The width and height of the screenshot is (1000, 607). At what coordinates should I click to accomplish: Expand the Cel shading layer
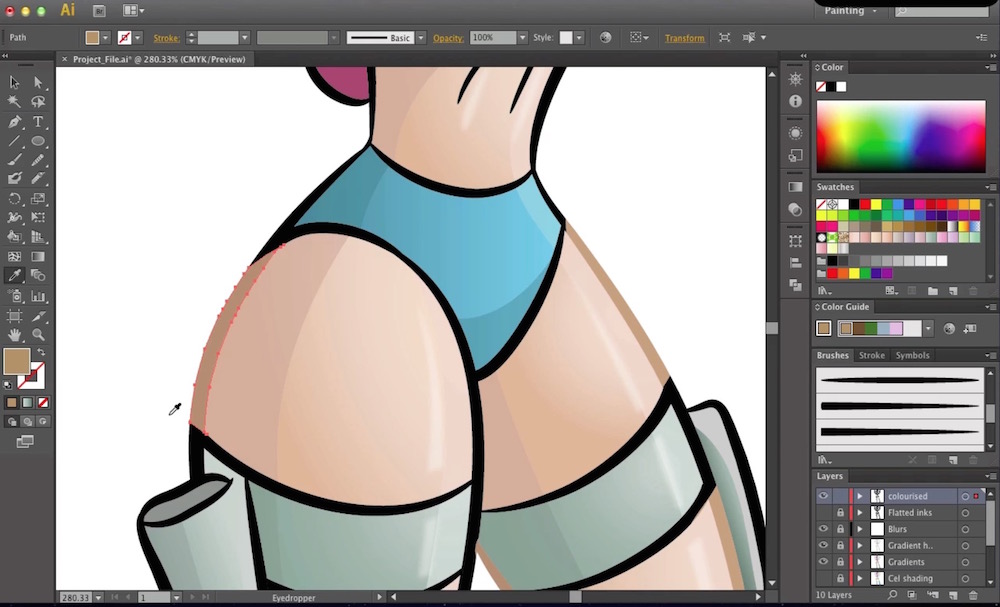[x=860, y=579]
